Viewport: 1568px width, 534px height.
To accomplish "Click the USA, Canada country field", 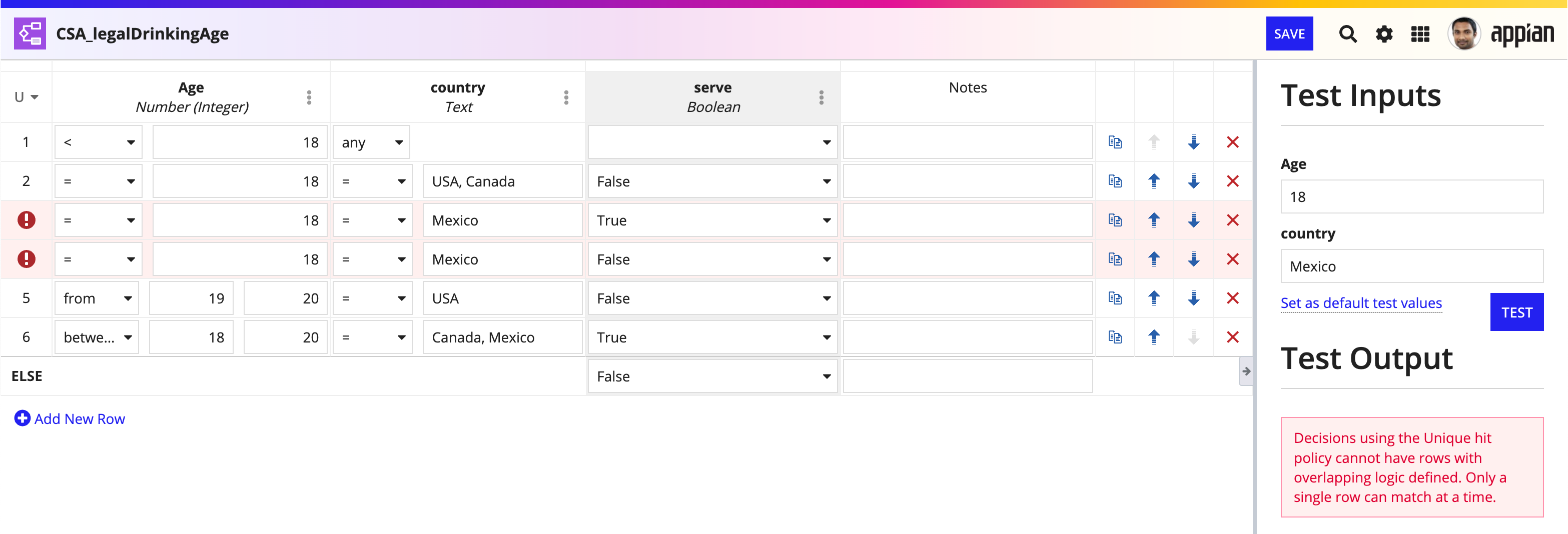I will [502, 181].
